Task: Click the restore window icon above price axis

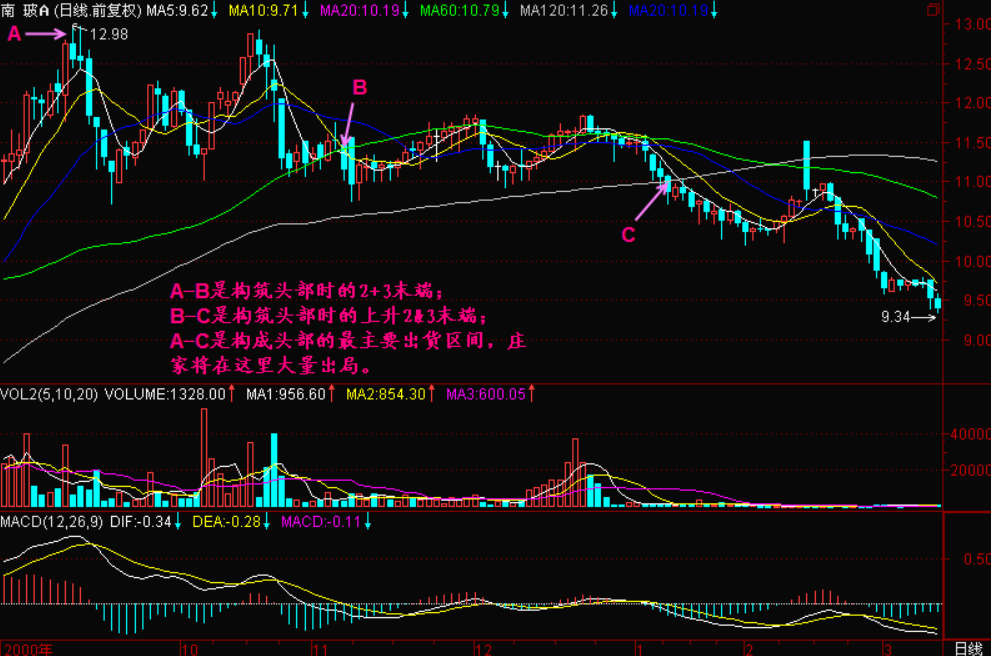Action: (x=932, y=10)
